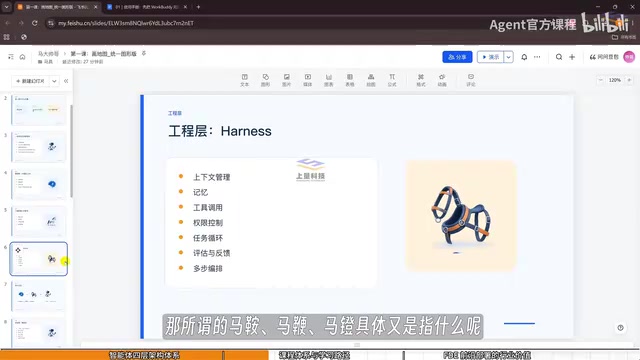The height and width of the screenshot is (360, 640).
Task: Open the more options ellipsis menu
Action: (x=537, y=57)
